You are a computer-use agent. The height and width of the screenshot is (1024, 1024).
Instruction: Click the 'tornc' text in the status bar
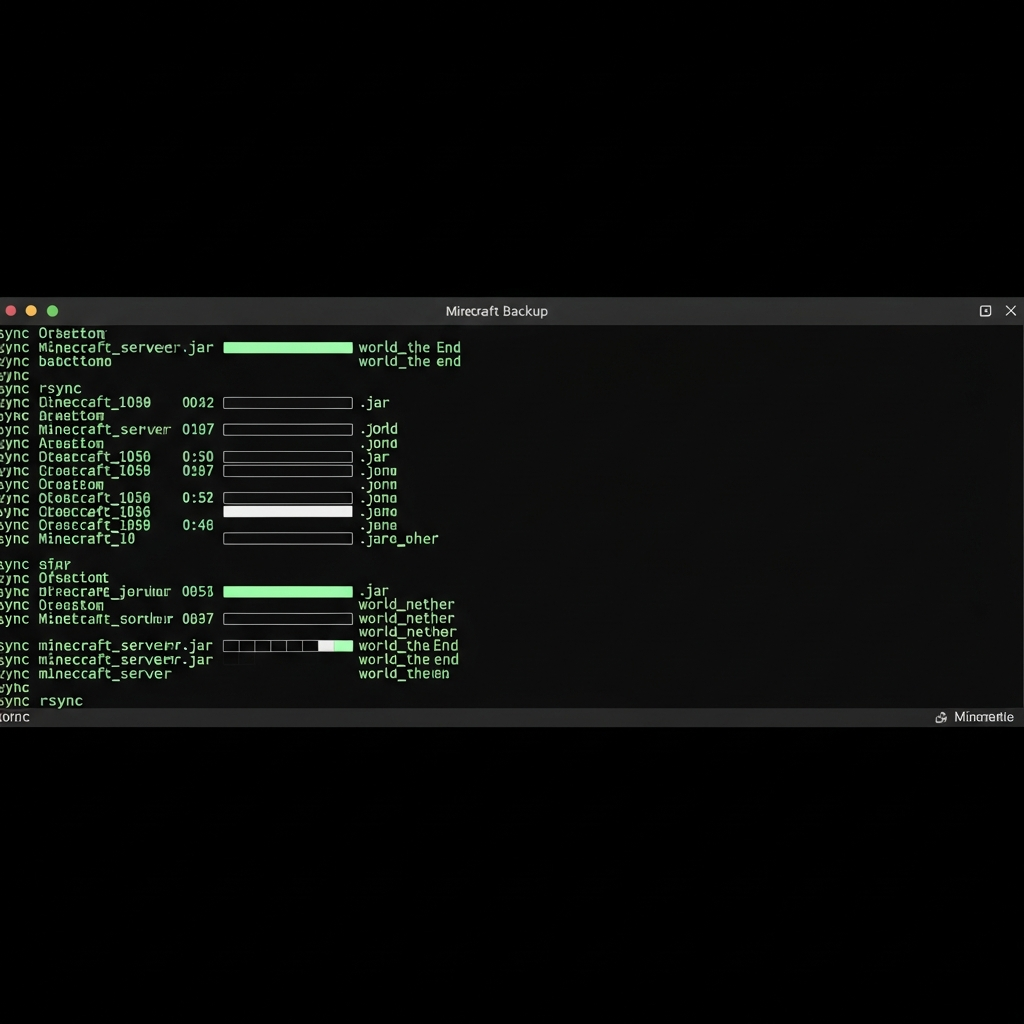point(14,717)
